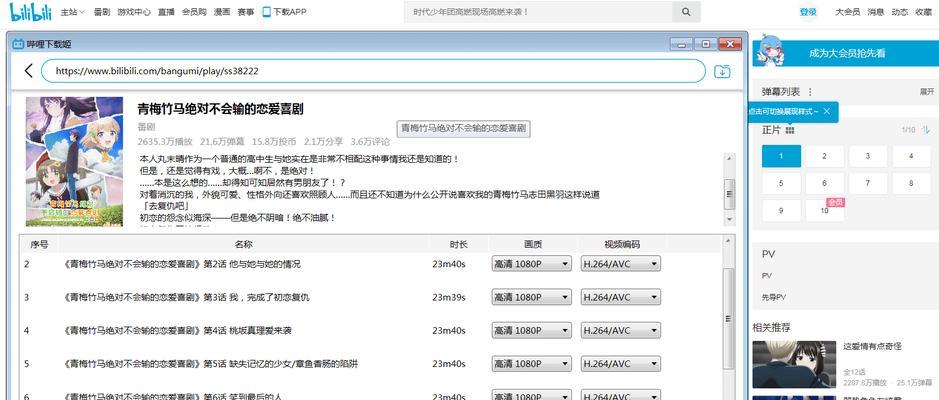Click the 下载APP link
The height and width of the screenshot is (400, 939).
point(290,11)
